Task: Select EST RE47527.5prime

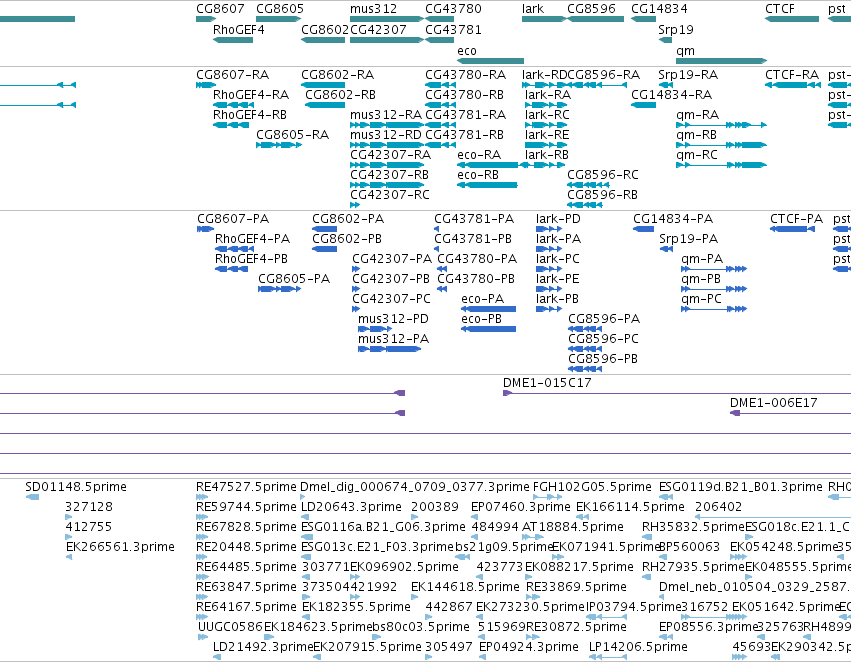Action: pos(202,497)
